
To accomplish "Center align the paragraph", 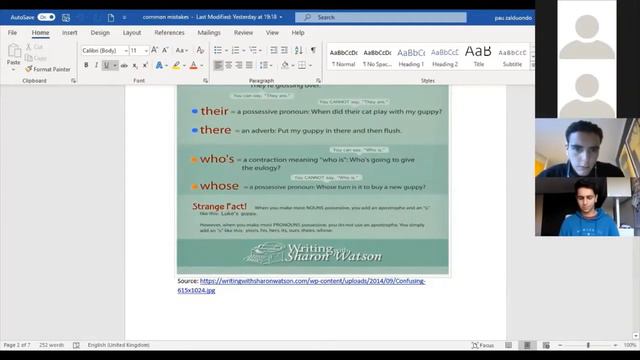I will pyautogui.click(x=229, y=65).
